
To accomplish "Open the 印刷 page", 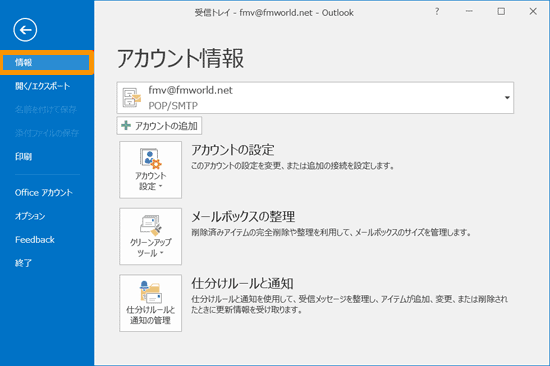I will click(24, 157).
